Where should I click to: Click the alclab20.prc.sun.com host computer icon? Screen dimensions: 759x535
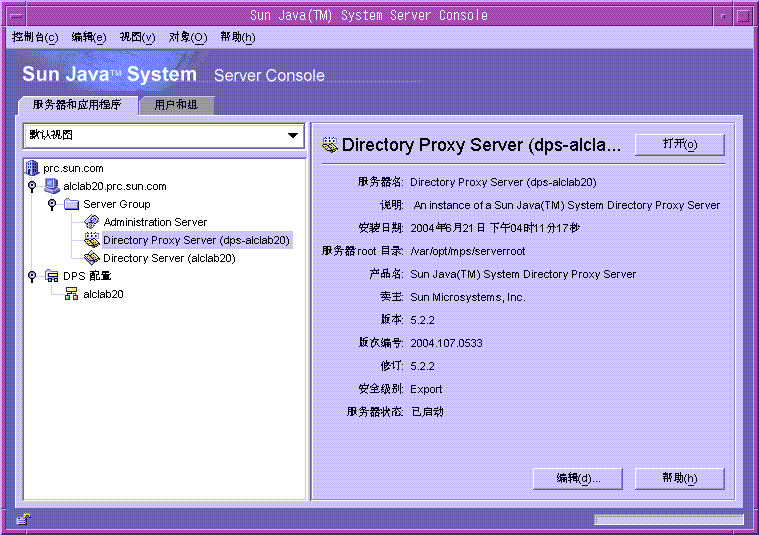[x=51, y=186]
